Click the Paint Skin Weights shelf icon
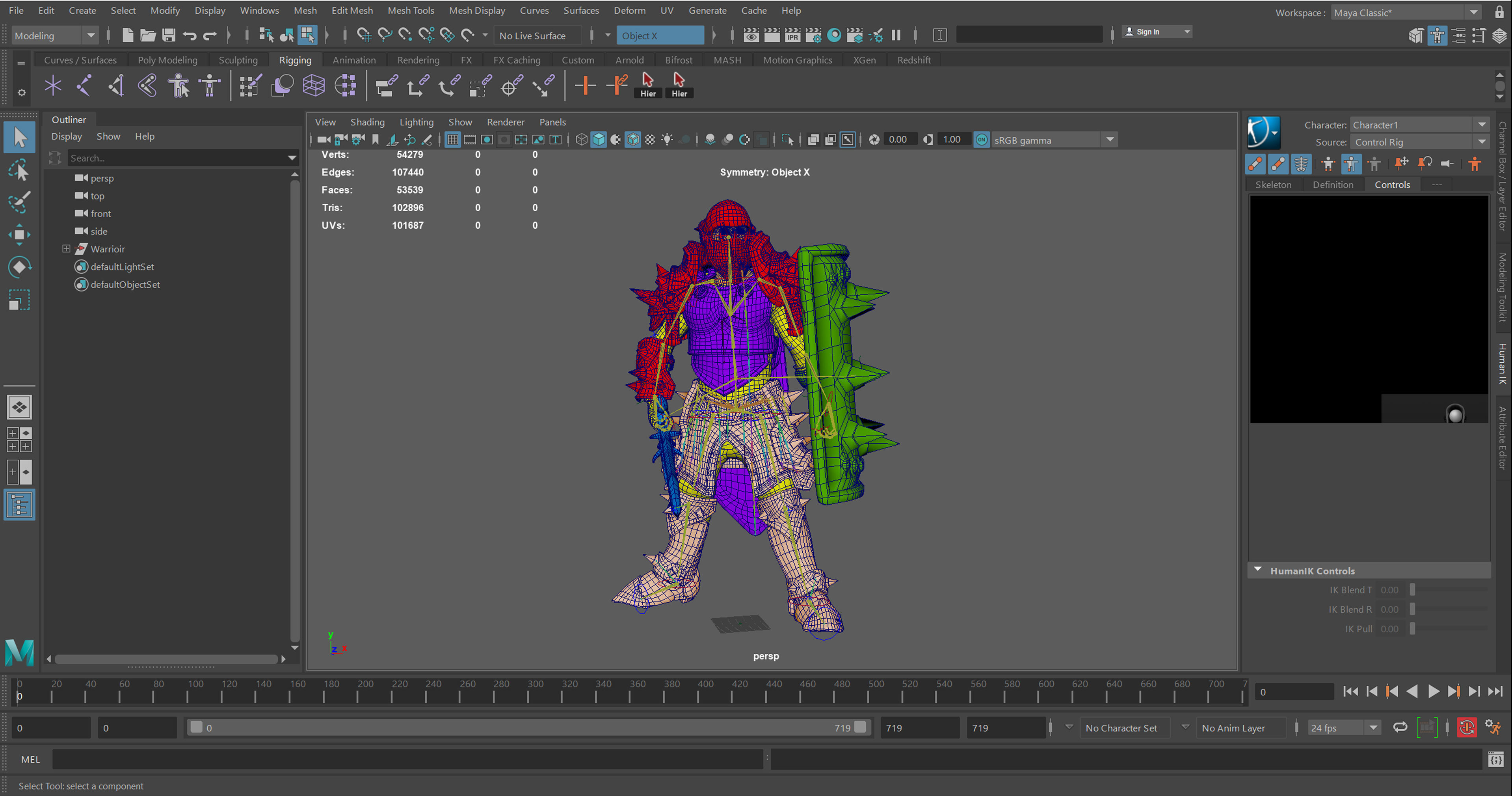Screen dimensions: 1512x796 coord(251,86)
